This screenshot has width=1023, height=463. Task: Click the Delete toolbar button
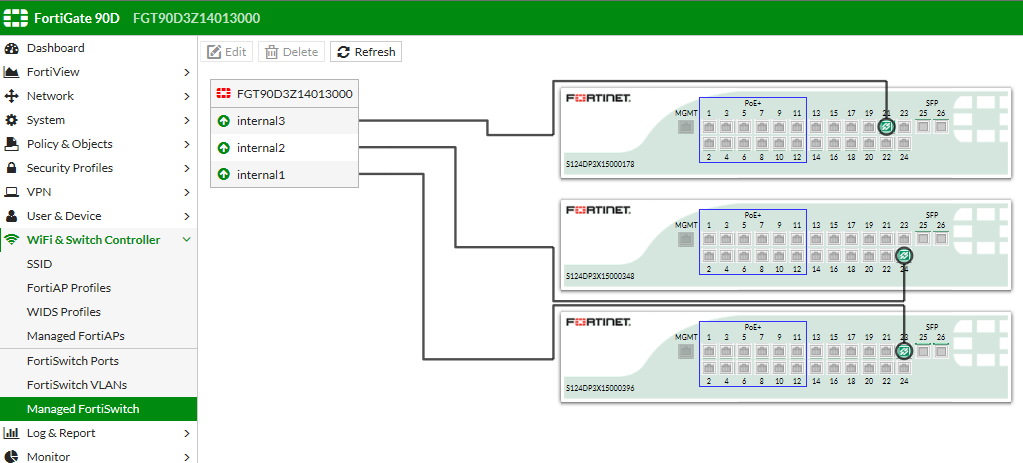click(292, 52)
